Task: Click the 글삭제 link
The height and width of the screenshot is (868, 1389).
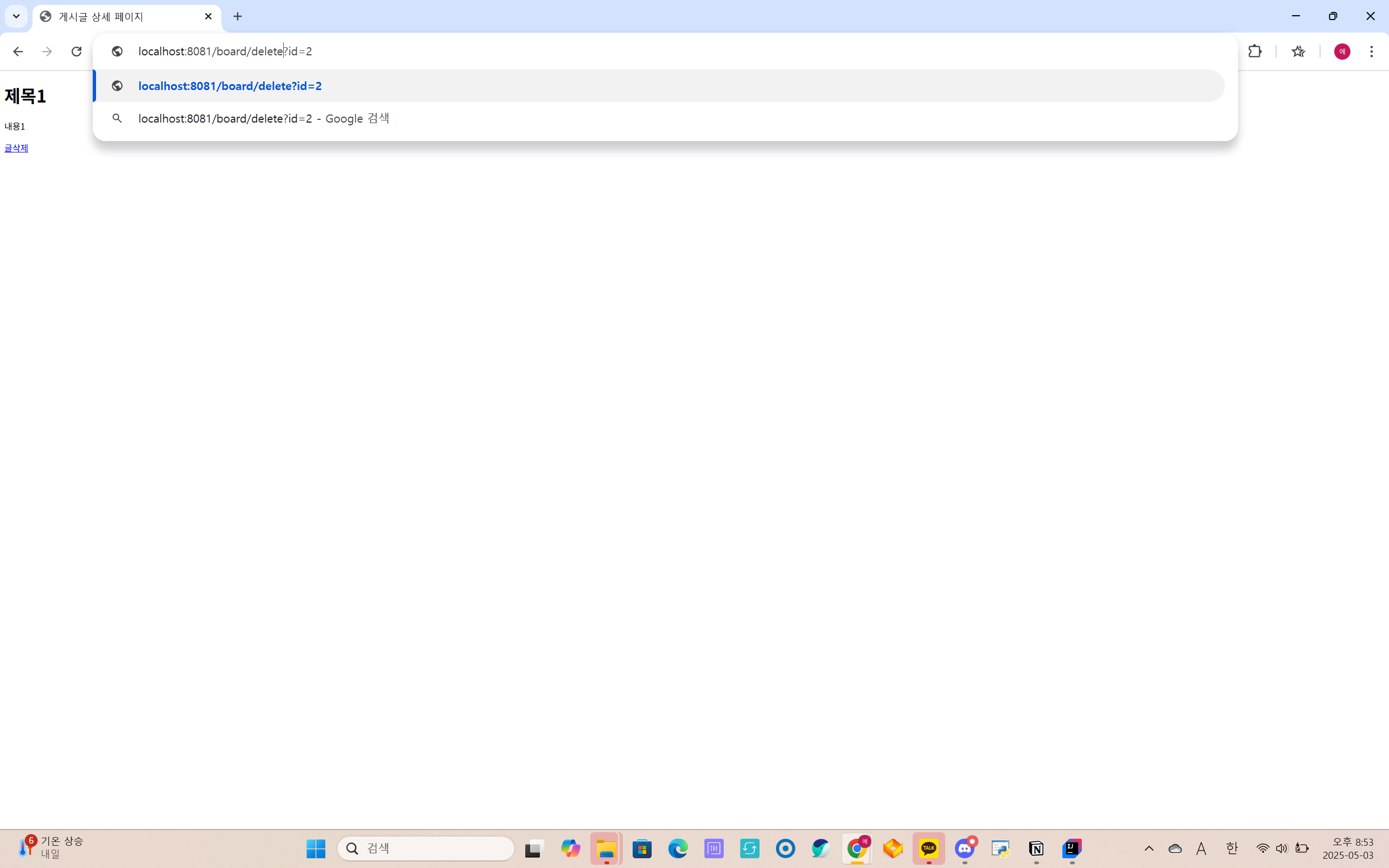Action: point(16,148)
